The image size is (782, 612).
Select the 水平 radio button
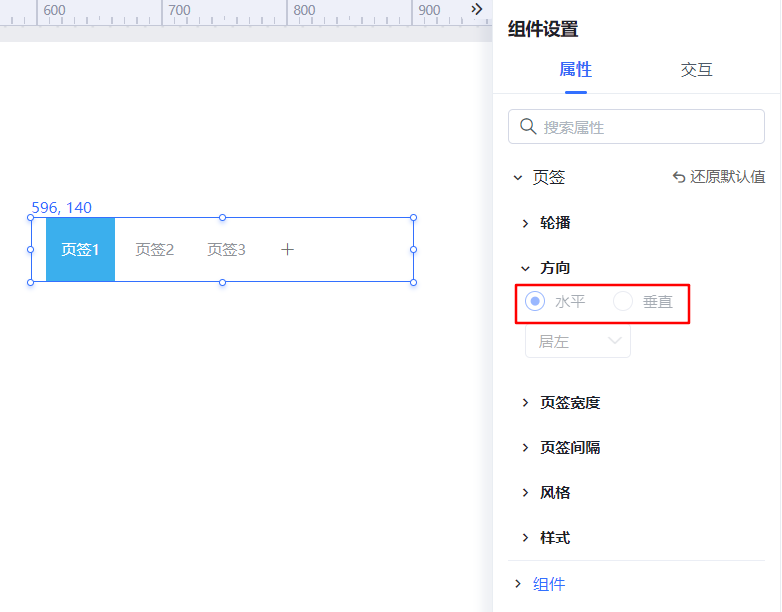[x=535, y=301]
